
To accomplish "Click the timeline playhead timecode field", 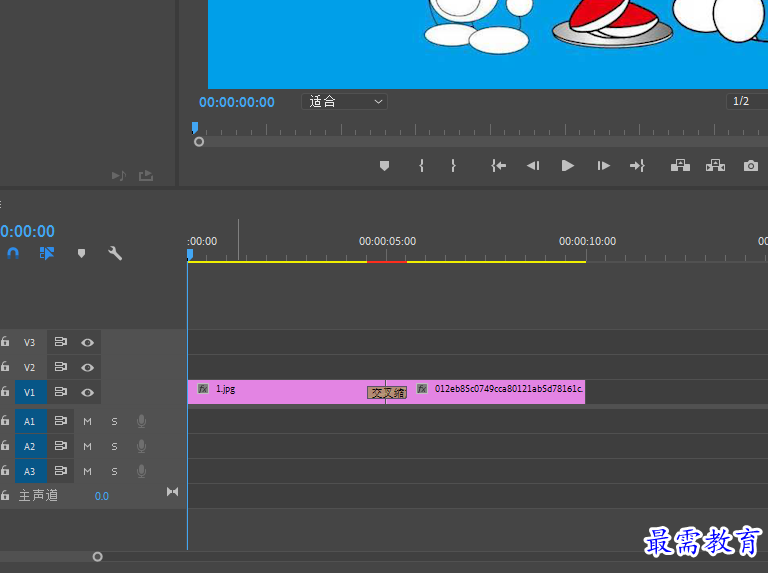I will [x=27, y=231].
